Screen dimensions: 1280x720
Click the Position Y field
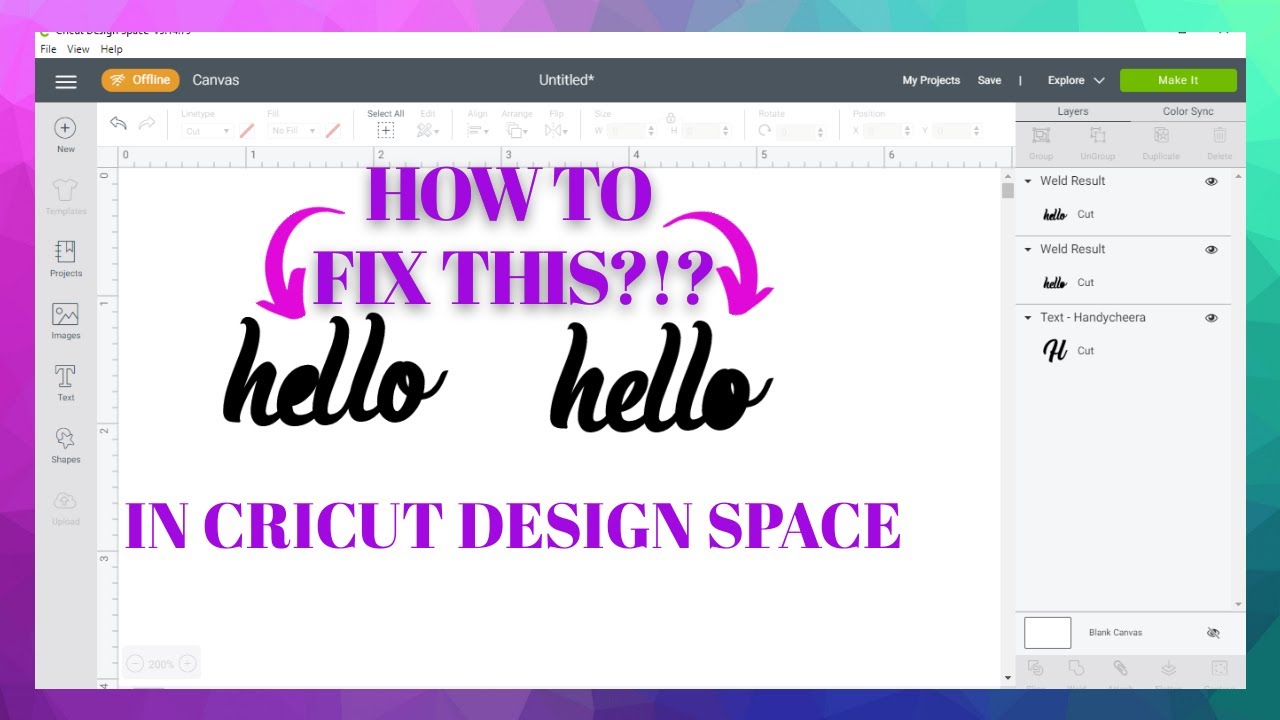point(958,131)
